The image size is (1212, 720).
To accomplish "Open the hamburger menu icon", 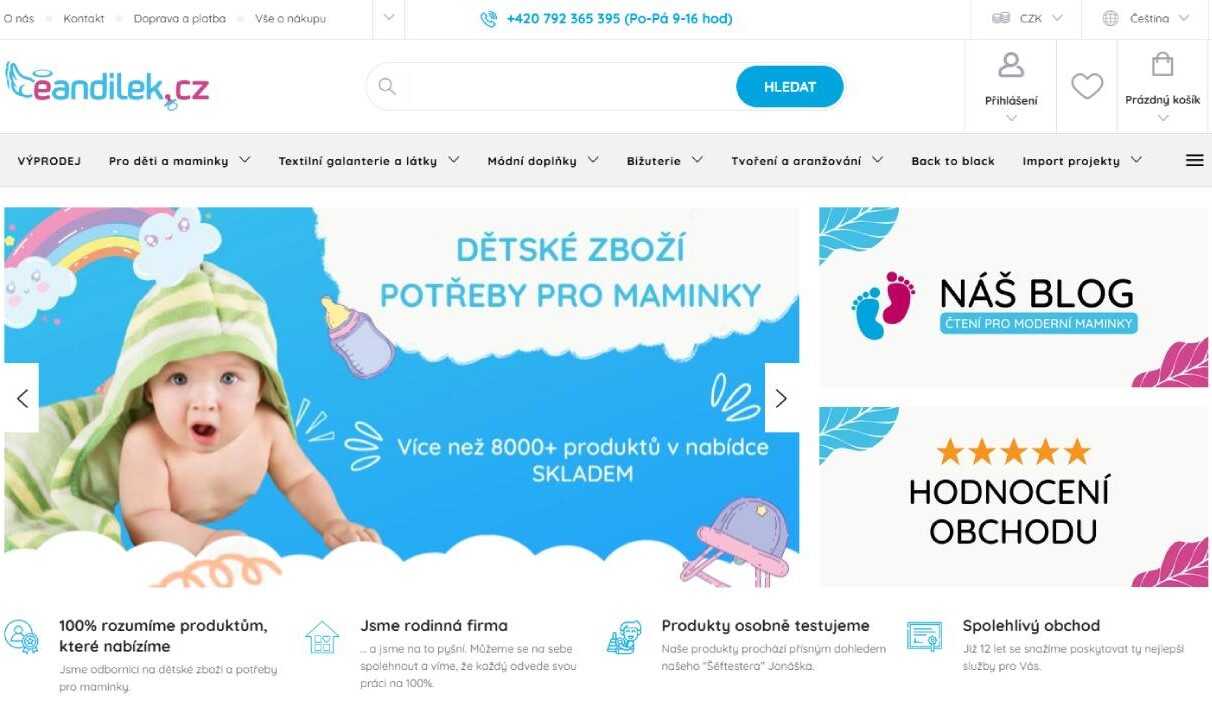I will point(1194,160).
